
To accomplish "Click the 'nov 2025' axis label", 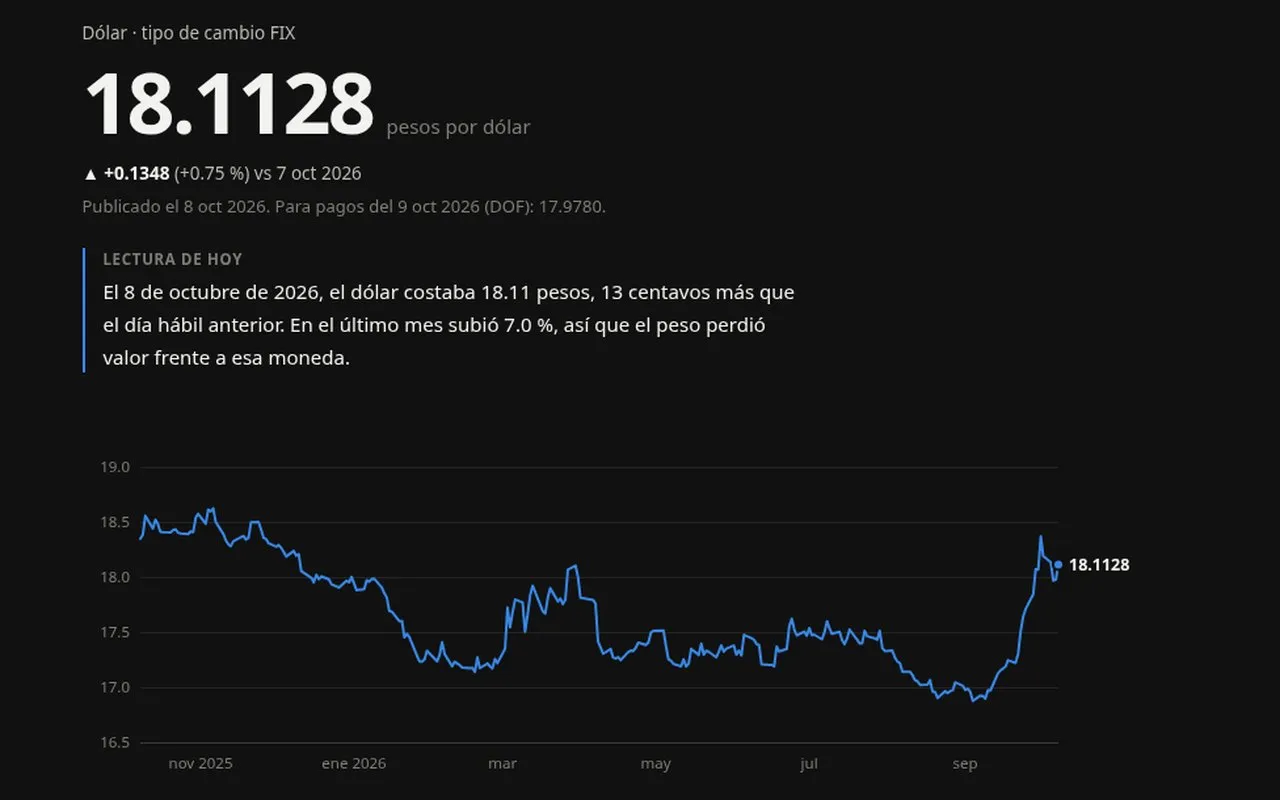I will [200, 763].
